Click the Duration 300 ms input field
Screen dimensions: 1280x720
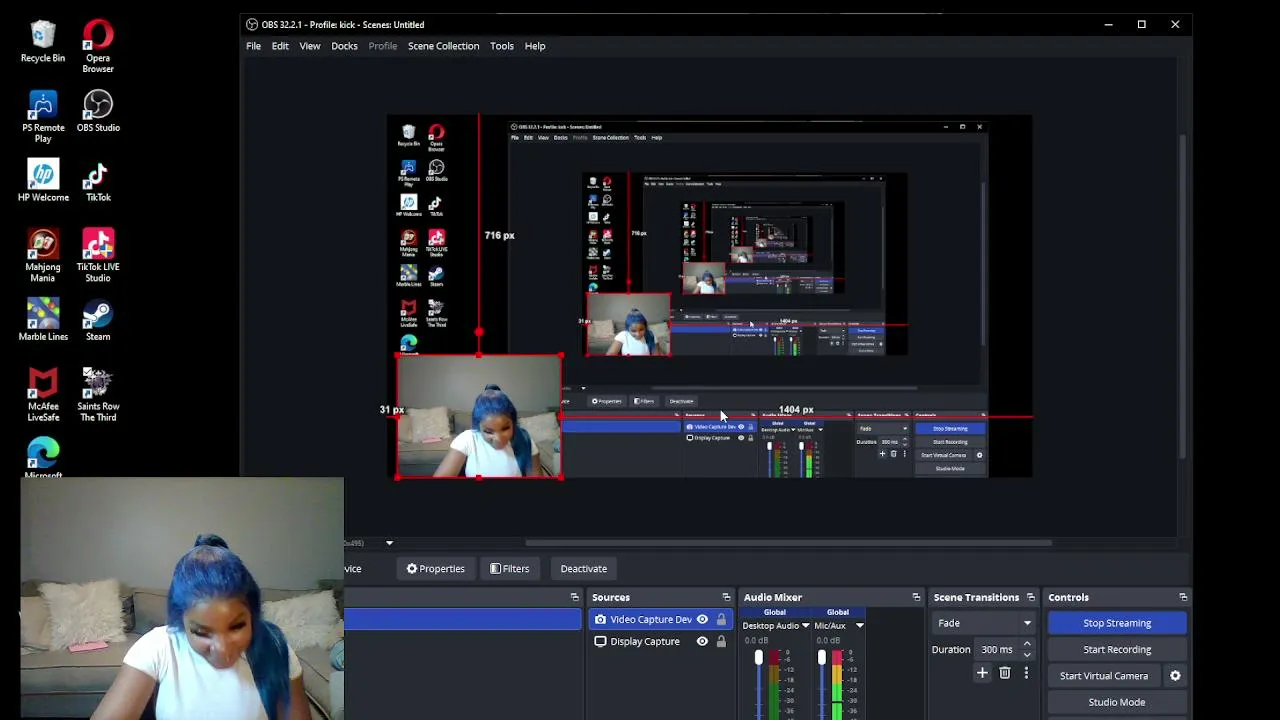point(998,650)
